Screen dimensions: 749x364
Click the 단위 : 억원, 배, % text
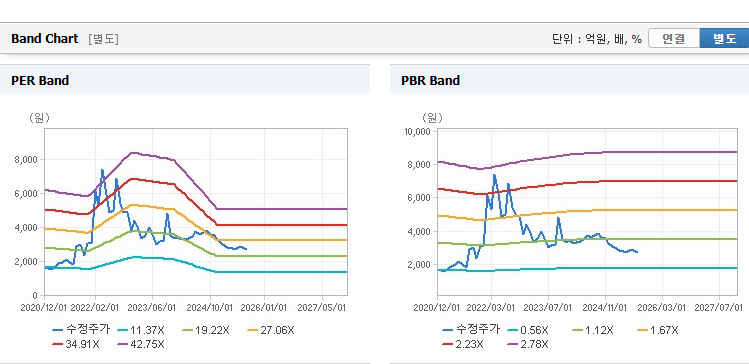[x=597, y=39]
